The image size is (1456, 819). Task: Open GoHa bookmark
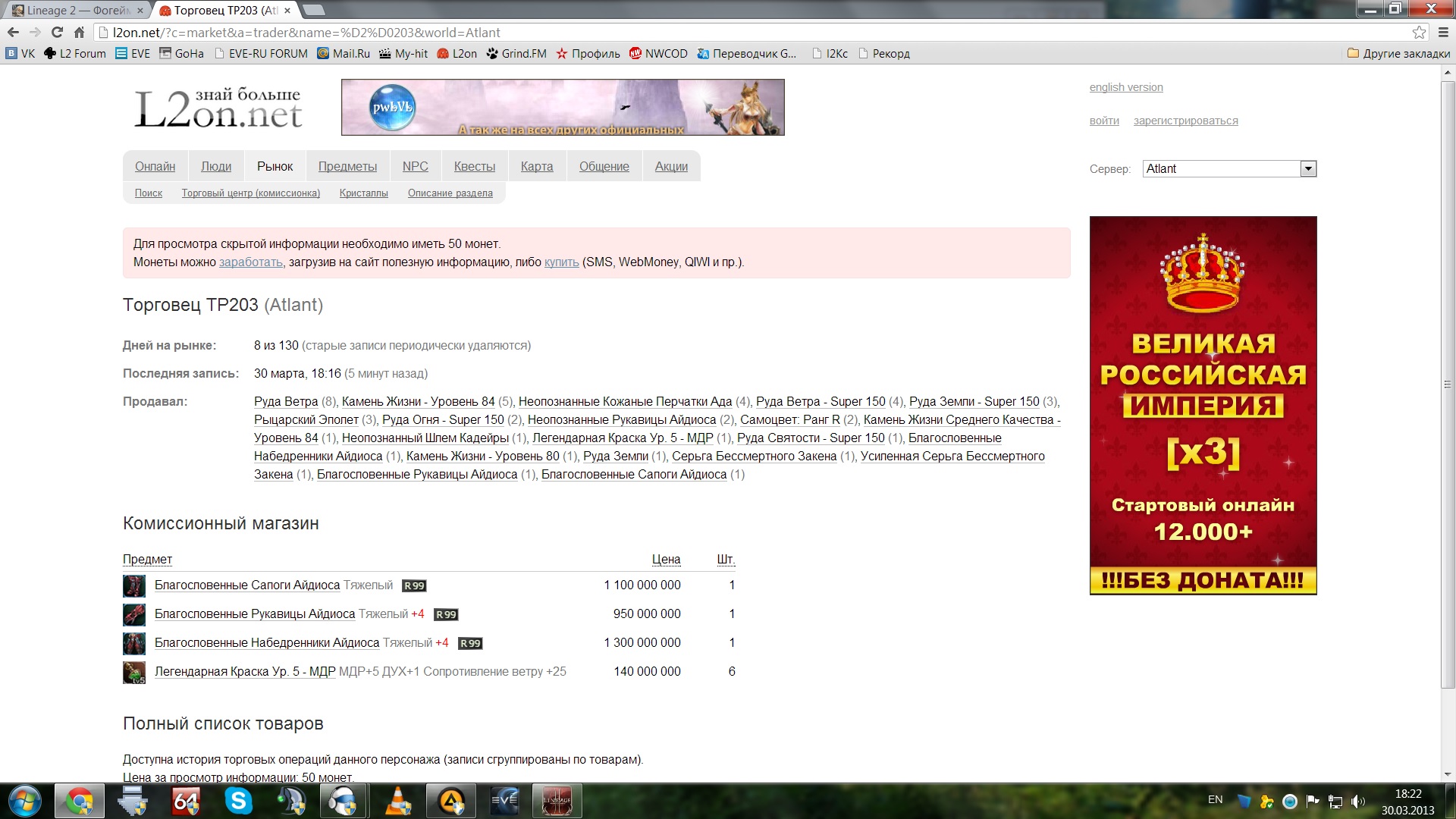click(x=181, y=53)
